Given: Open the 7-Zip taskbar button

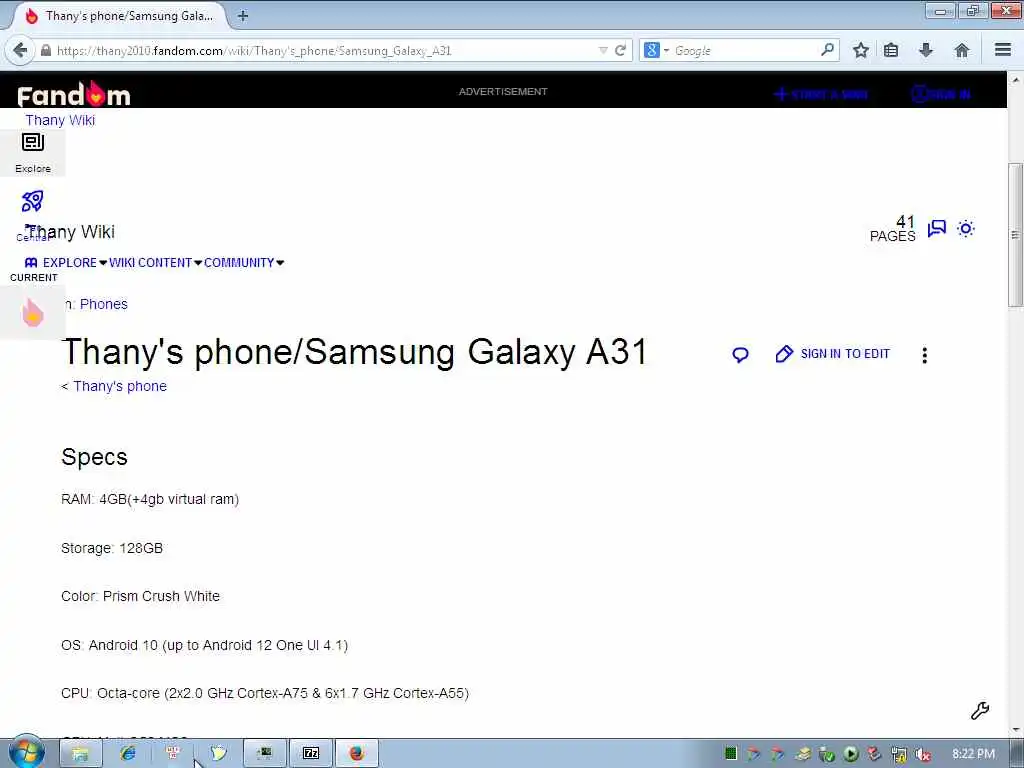Looking at the screenshot, I should coord(311,754).
